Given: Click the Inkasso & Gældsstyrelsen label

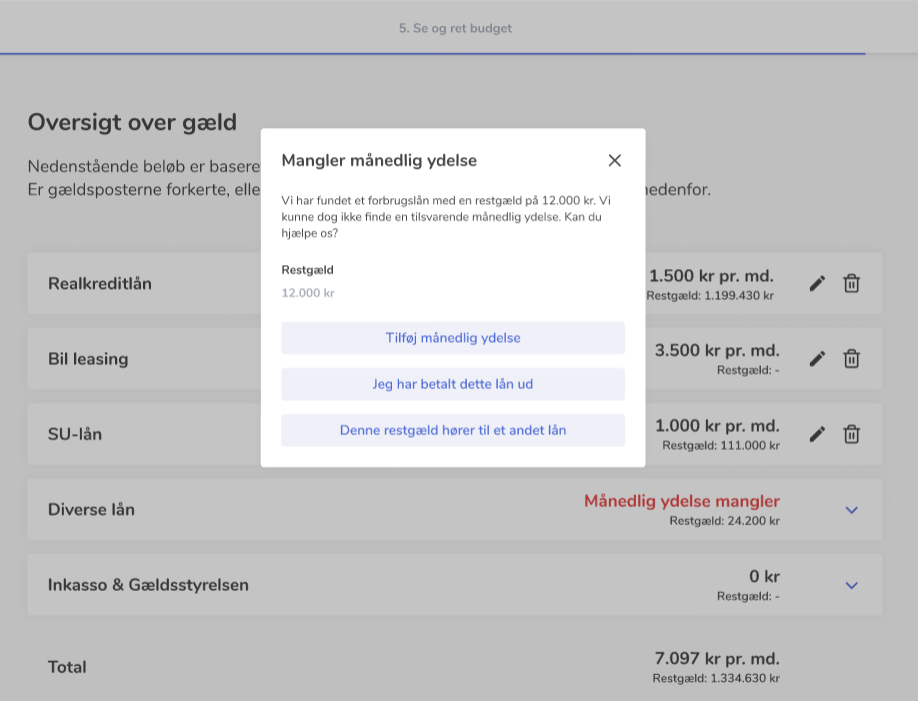Looking at the screenshot, I should [148, 585].
